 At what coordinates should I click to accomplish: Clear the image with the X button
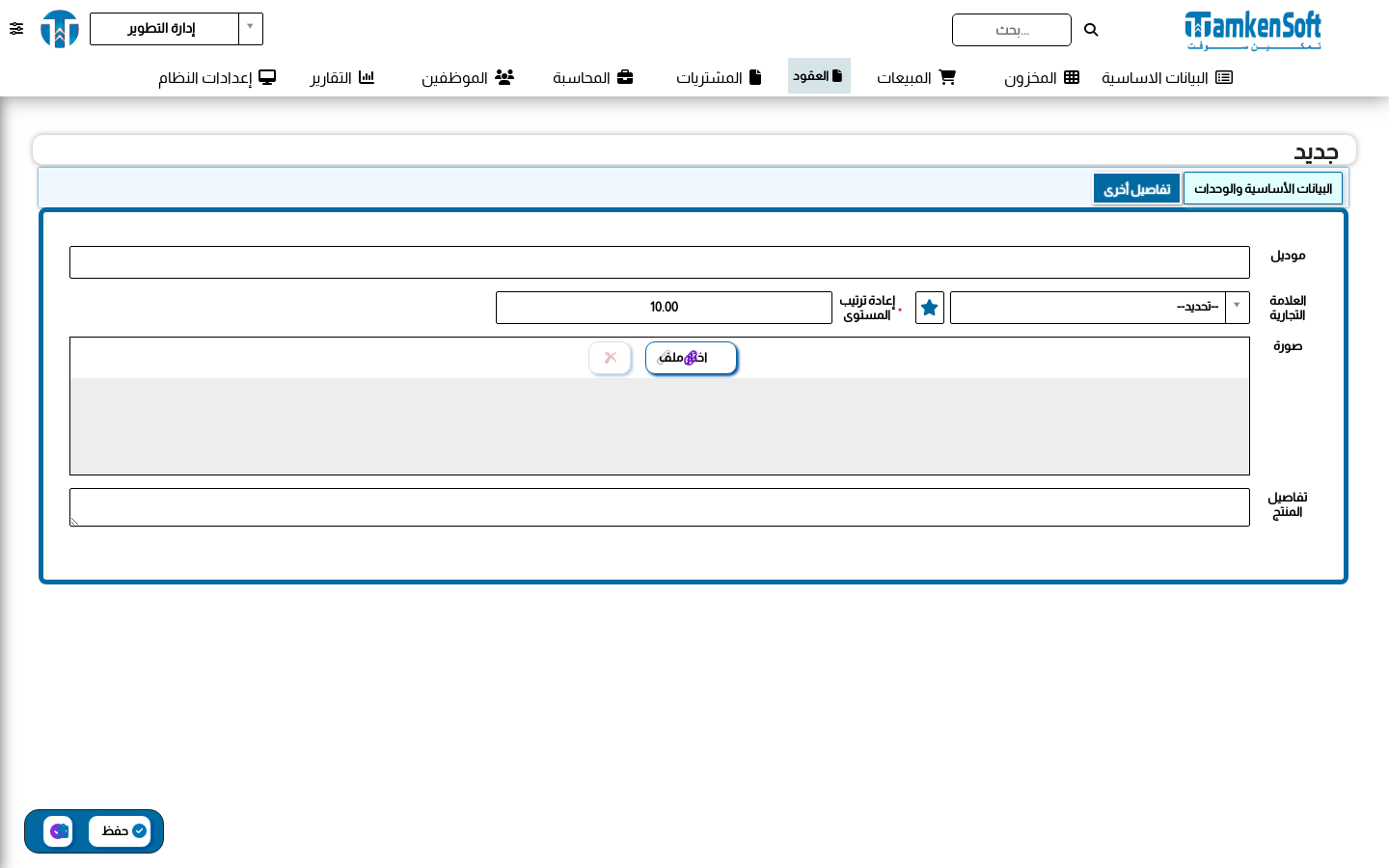[611, 358]
